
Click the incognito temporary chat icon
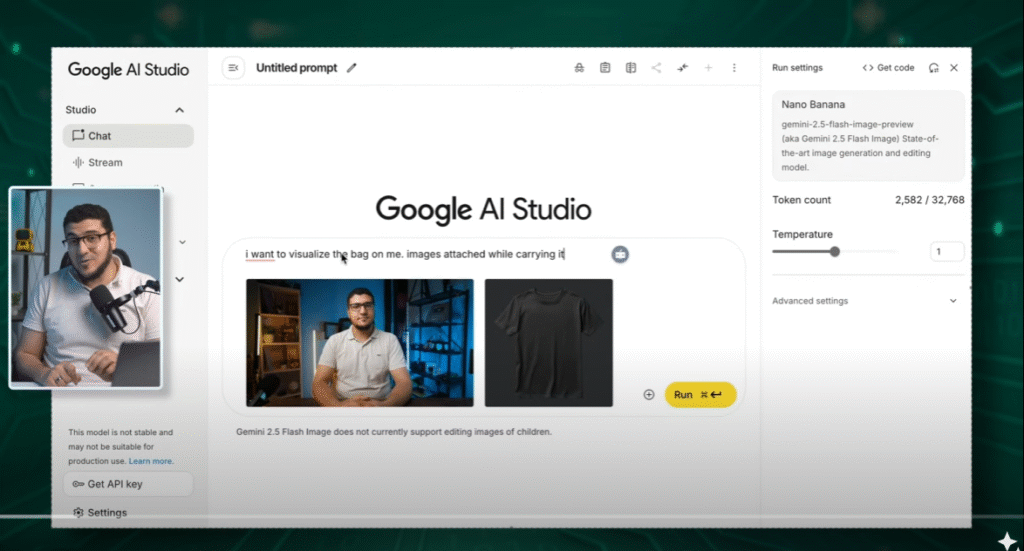pyautogui.click(x=579, y=68)
